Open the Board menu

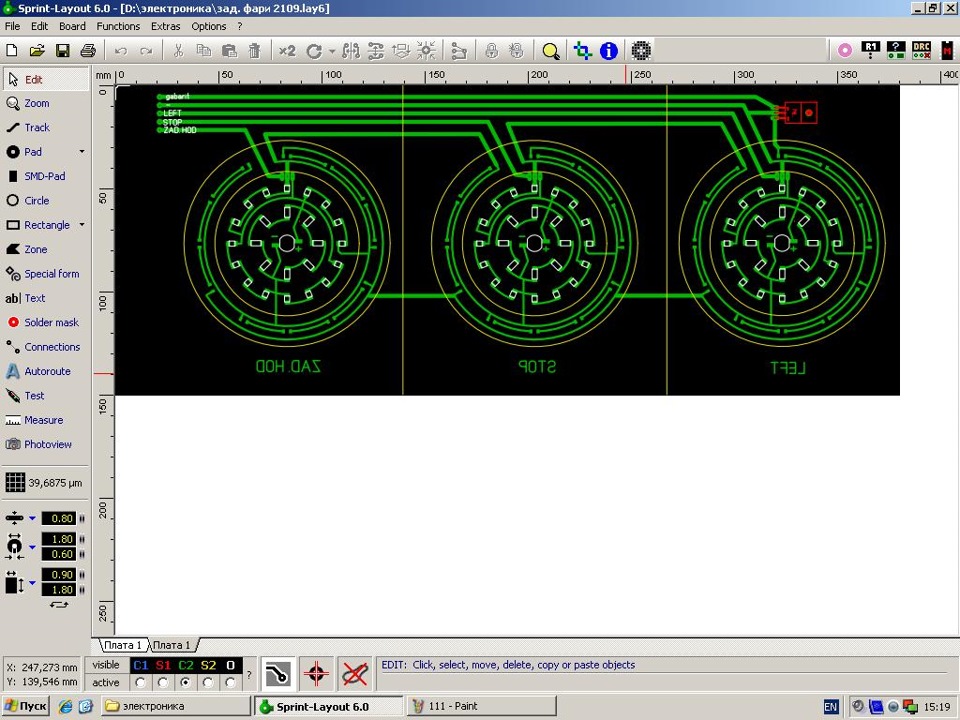click(x=72, y=26)
